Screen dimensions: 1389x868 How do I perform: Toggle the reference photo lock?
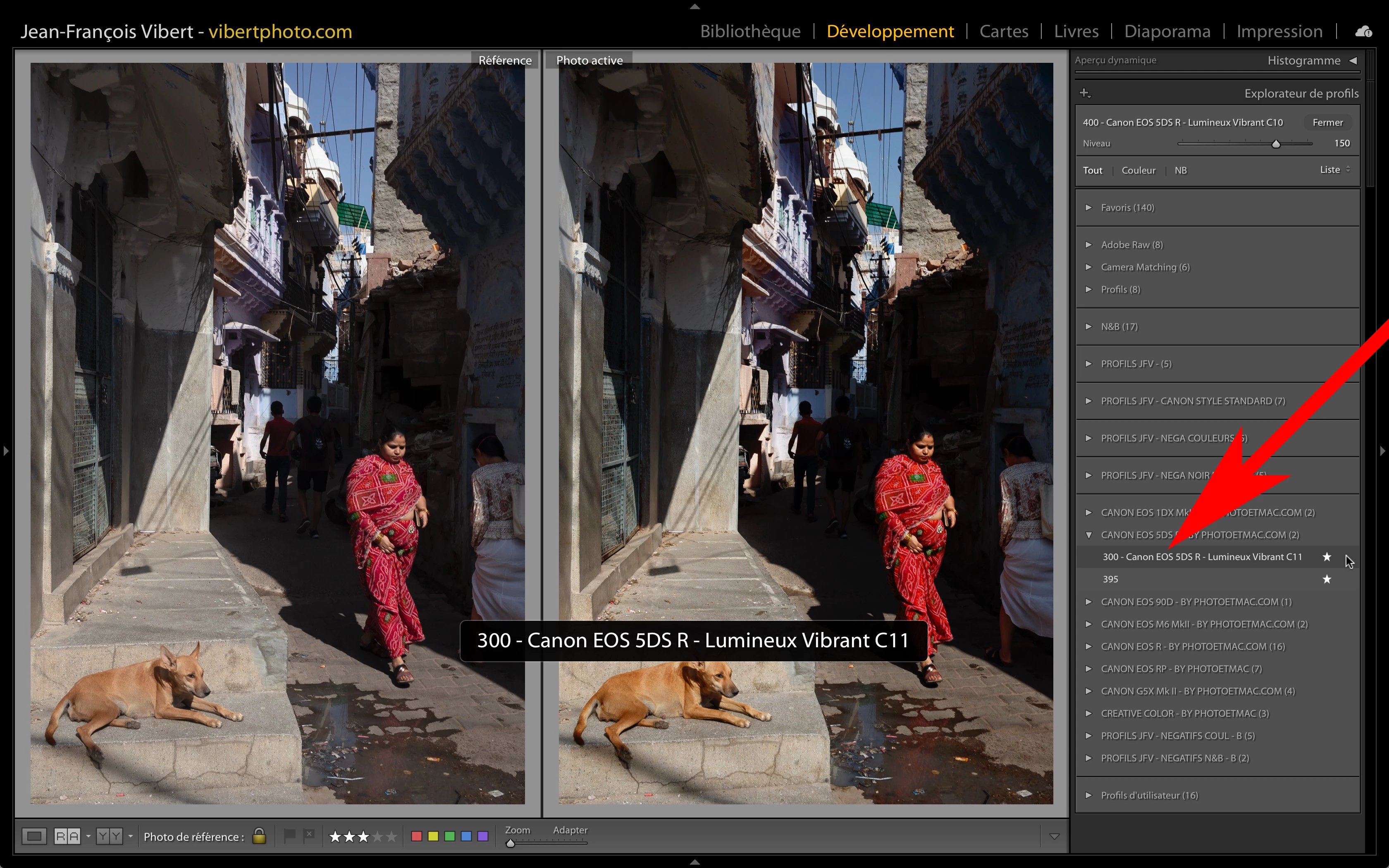[x=259, y=836]
